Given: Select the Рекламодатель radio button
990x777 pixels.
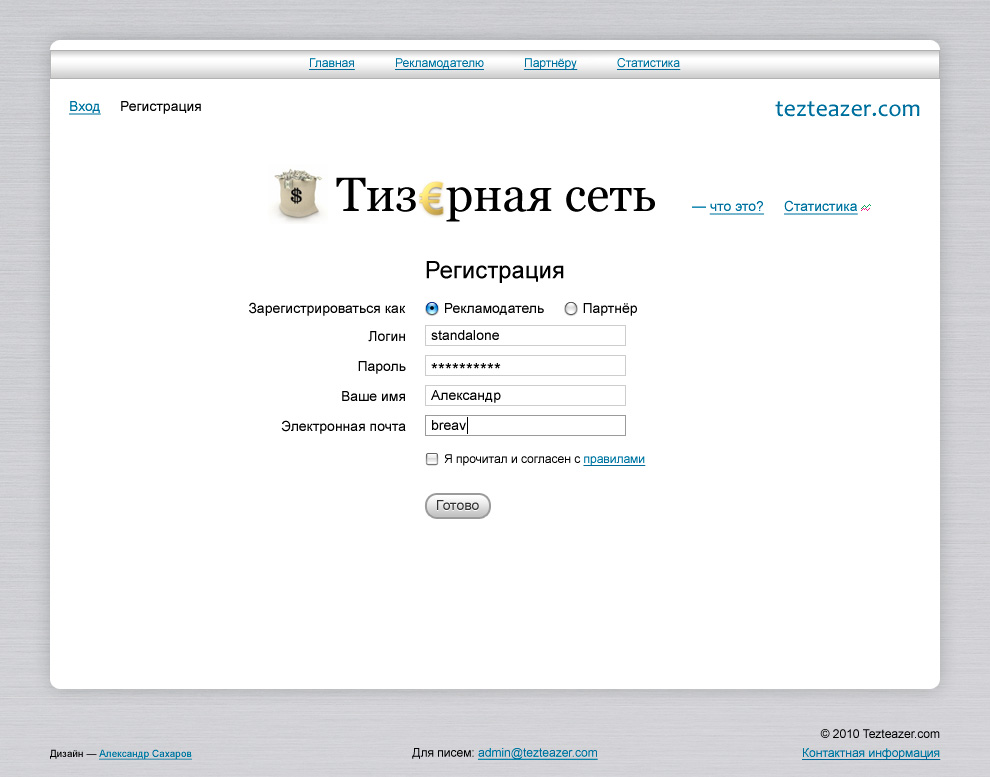Looking at the screenshot, I should 431,308.
